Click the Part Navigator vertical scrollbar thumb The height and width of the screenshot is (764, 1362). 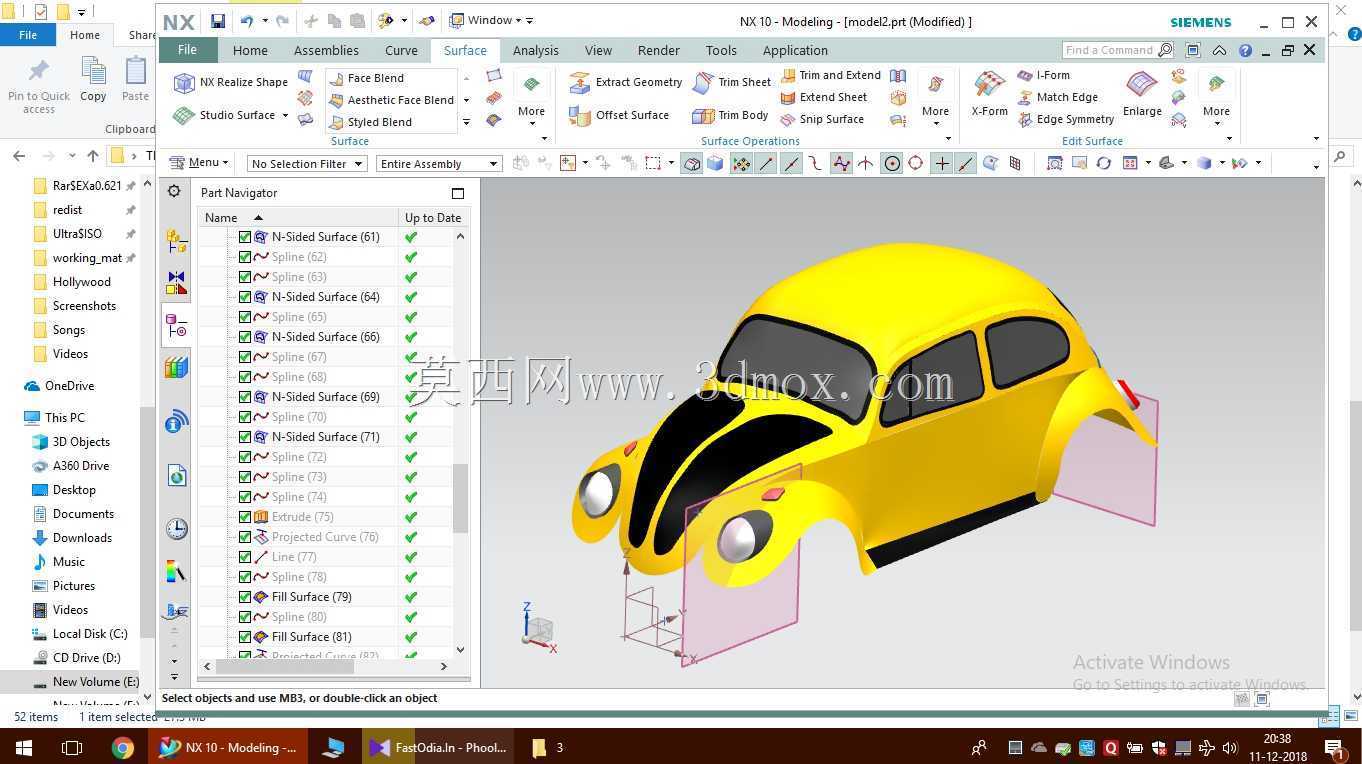(x=460, y=498)
